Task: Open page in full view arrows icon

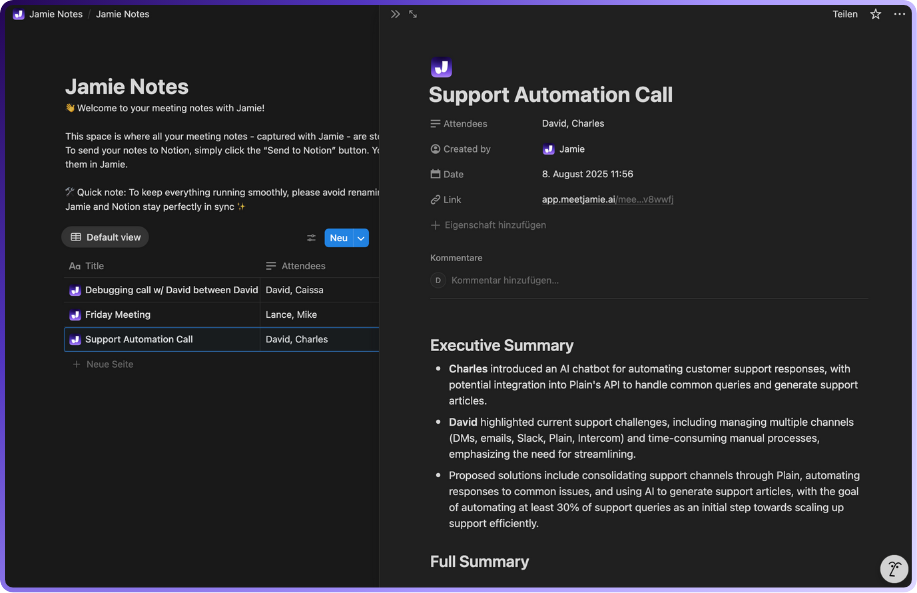Action: pos(413,14)
